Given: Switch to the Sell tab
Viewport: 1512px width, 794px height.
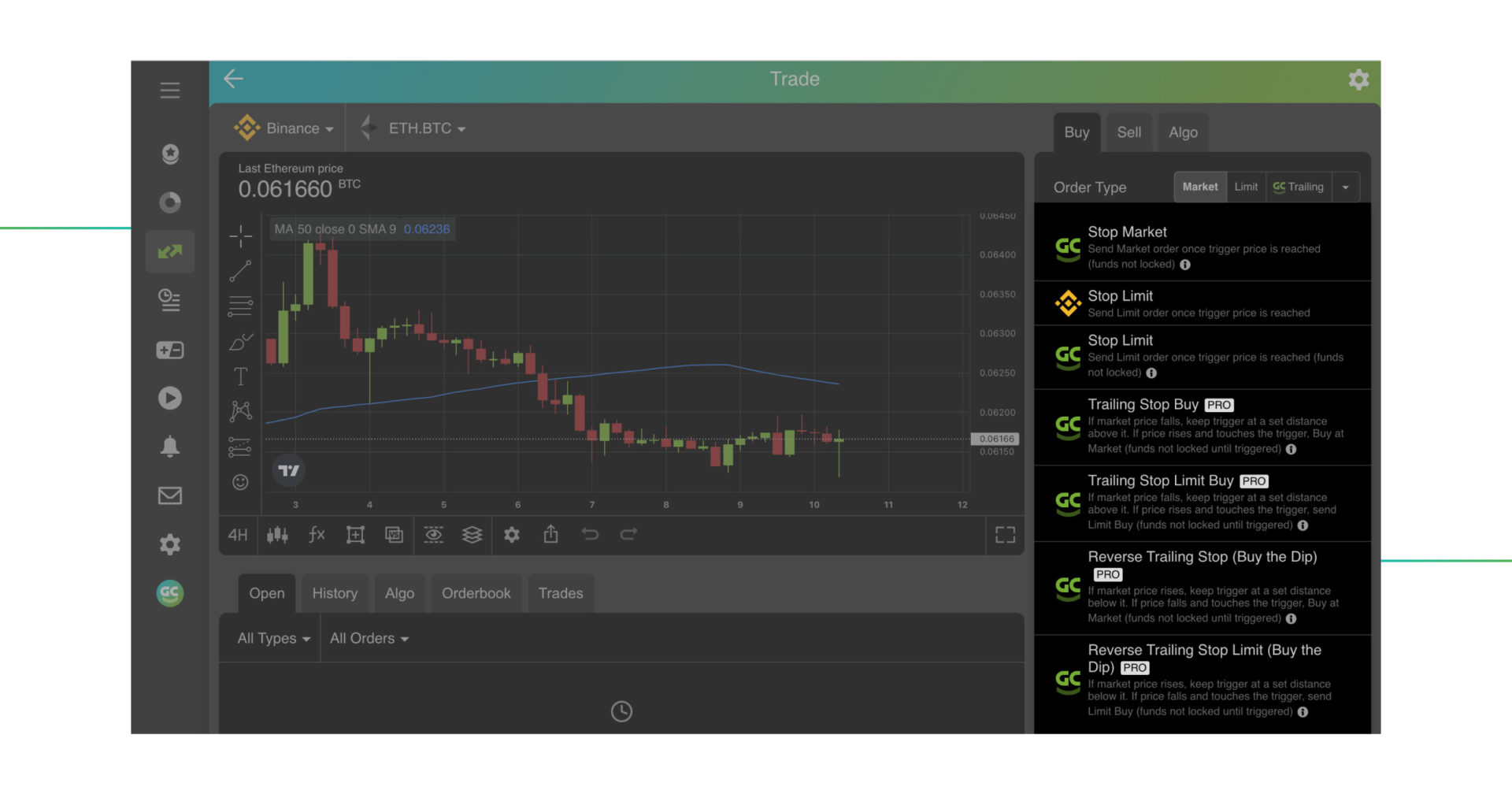Looking at the screenshot, I should pos(1128,132).
